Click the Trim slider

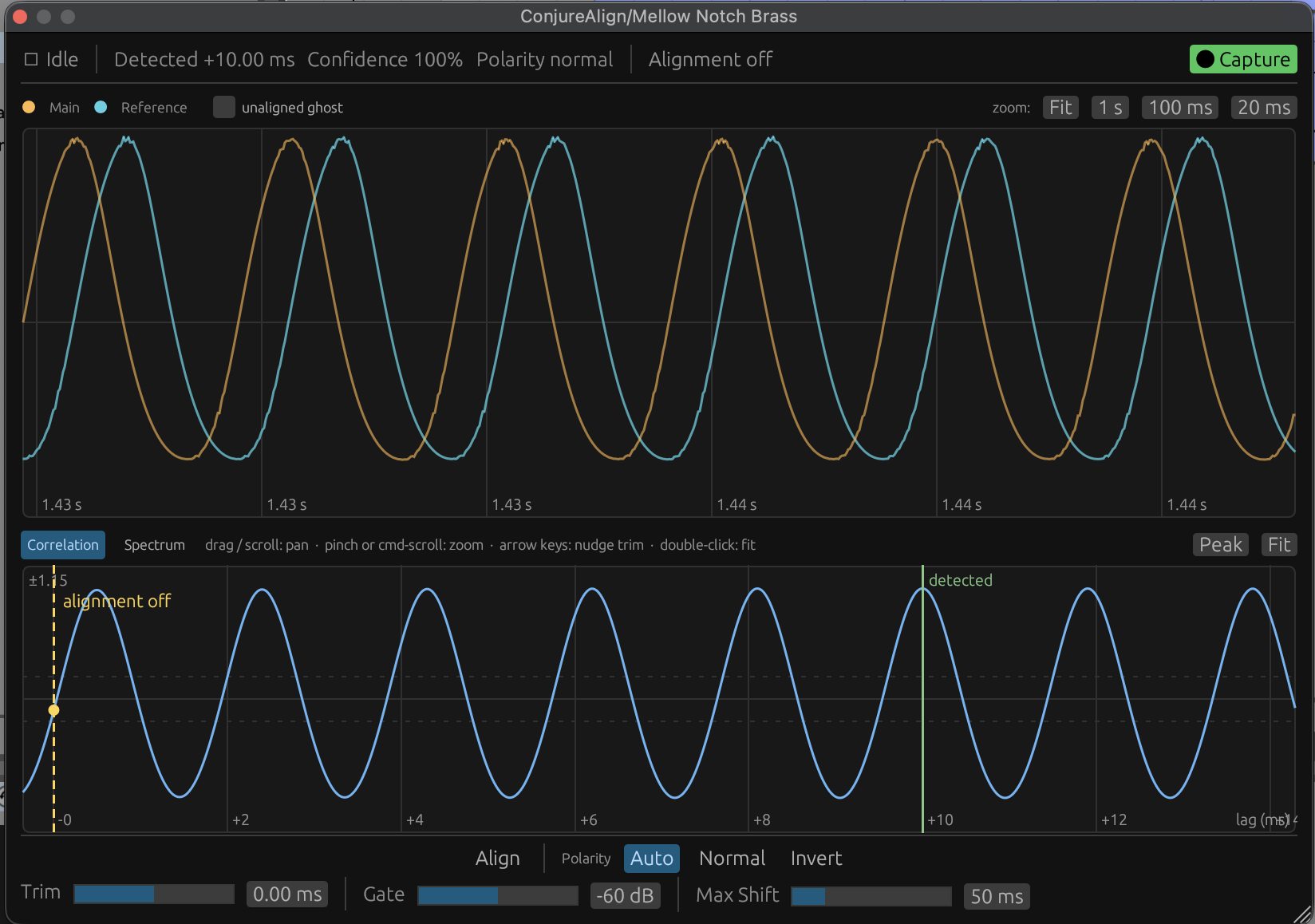[154, 894]
